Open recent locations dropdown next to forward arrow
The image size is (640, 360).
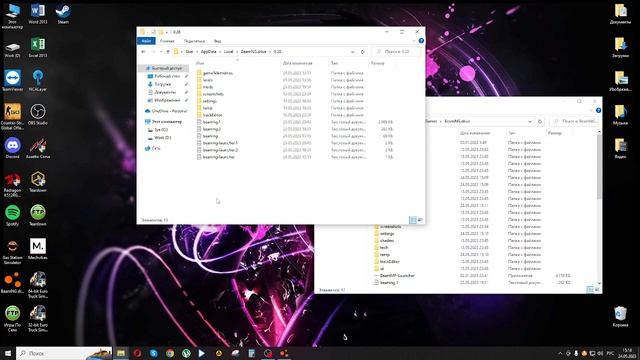[x=161, y=52]
